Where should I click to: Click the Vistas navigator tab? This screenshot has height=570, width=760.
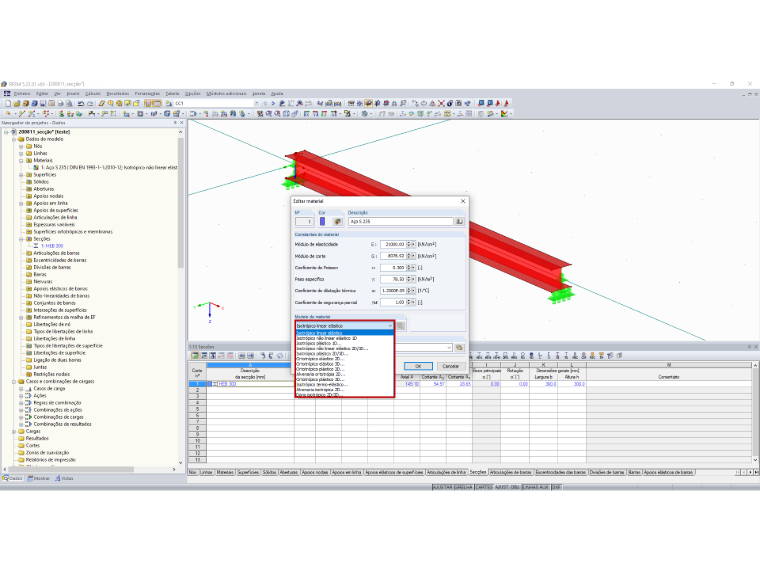(x=64, y=478)
